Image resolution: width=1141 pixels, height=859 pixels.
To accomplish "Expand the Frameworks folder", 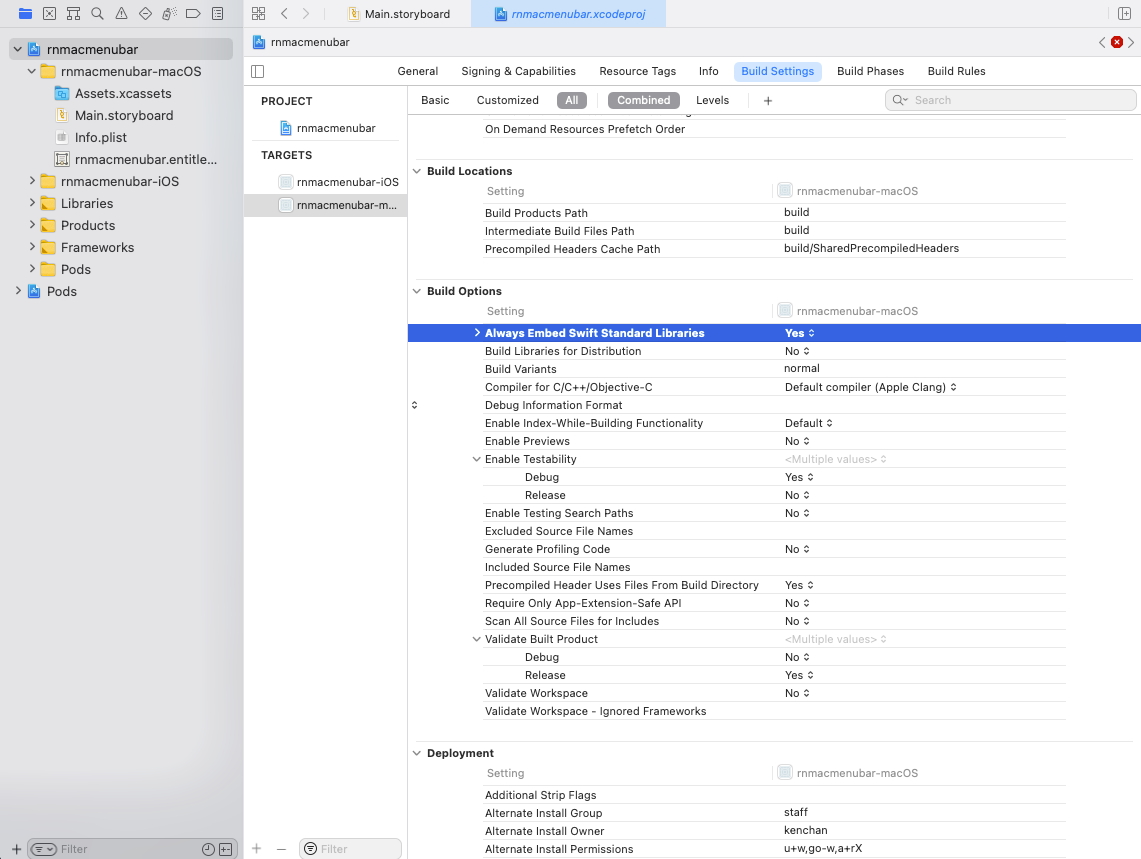I will click(32, 247).
